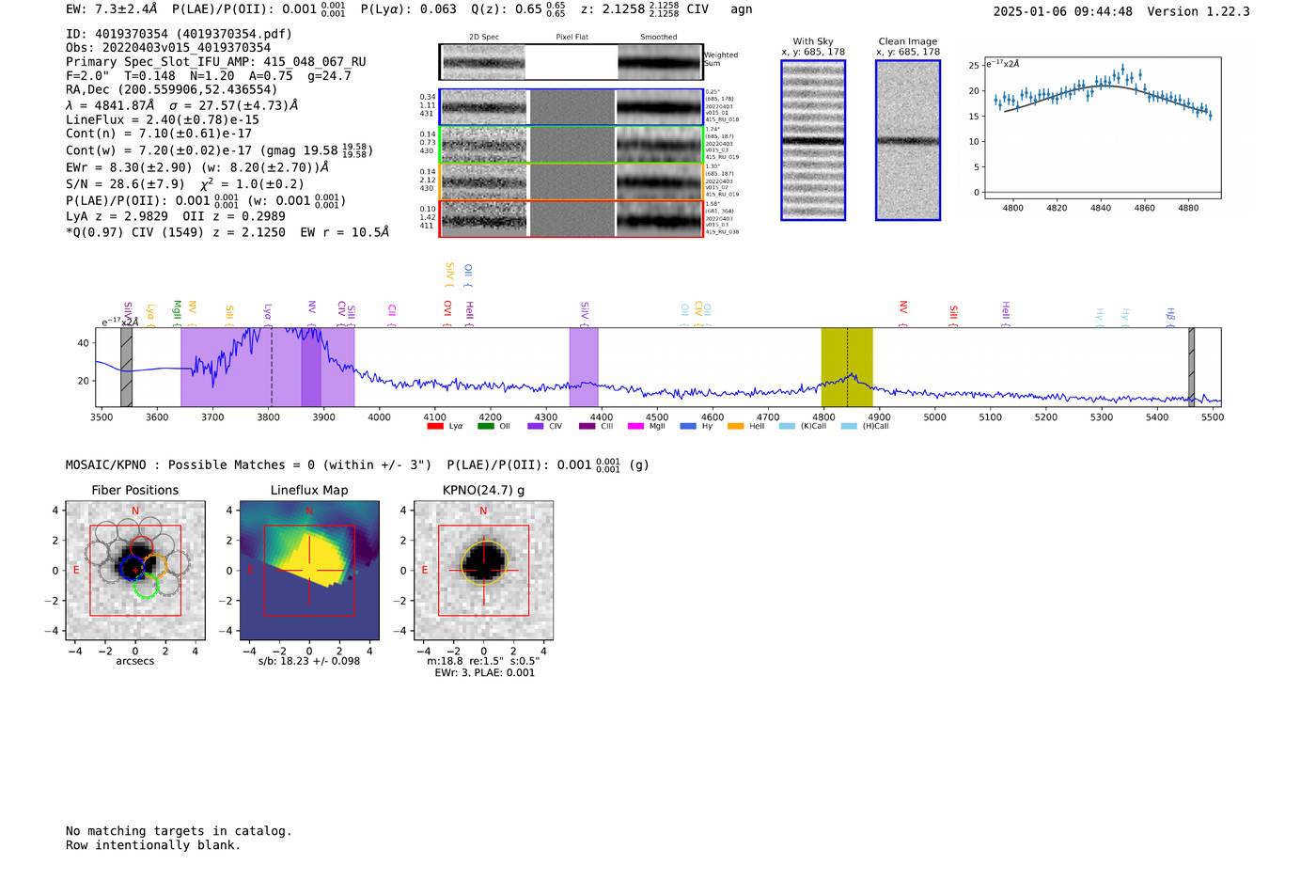Click the RA,Dec coordinates line
This screenshot has width=1316, height=896.
tap(172, 90)
